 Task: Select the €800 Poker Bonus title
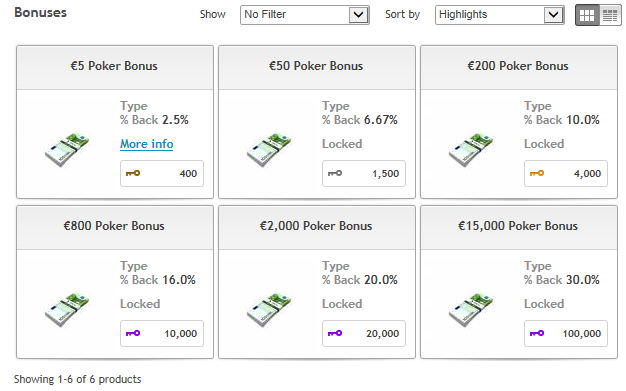(114, 226)
